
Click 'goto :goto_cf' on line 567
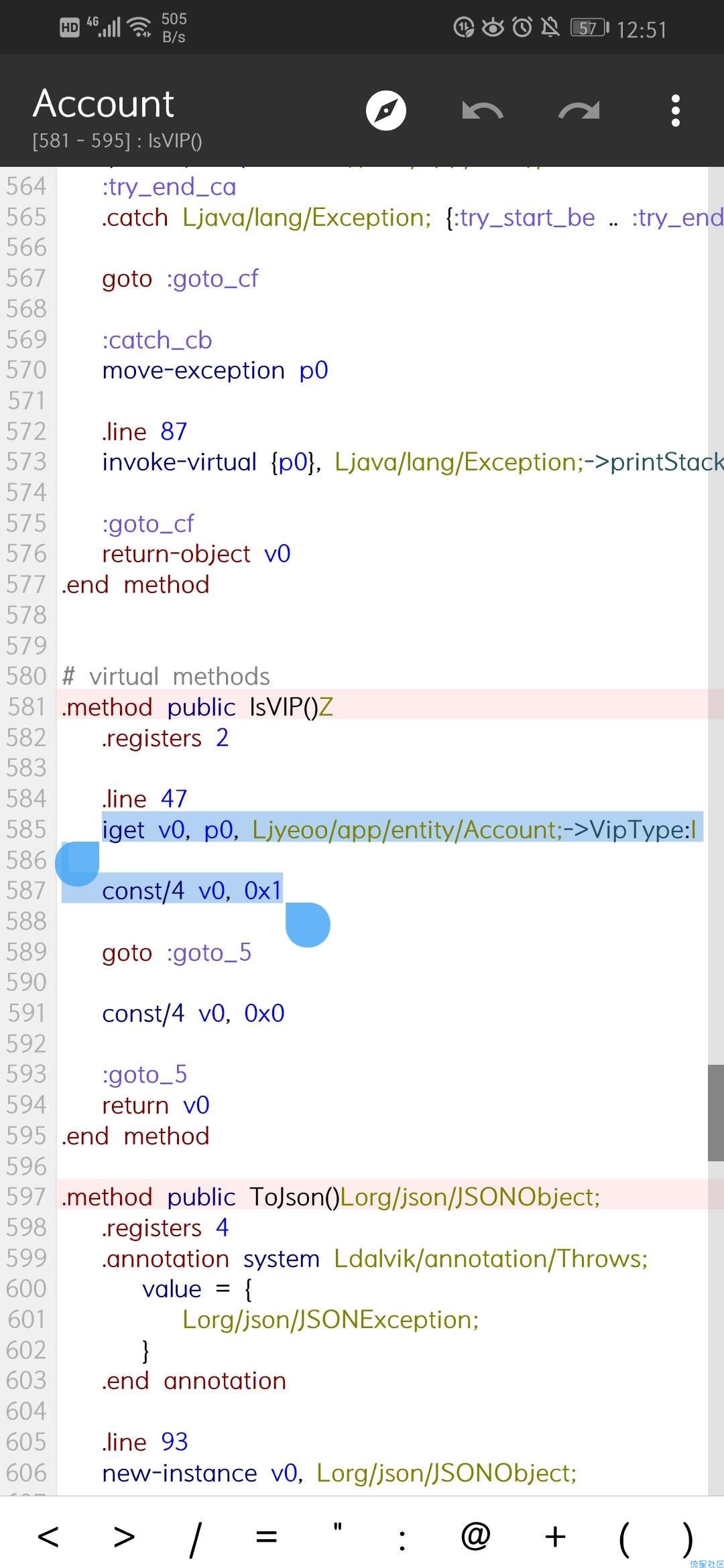coord(180,278)
